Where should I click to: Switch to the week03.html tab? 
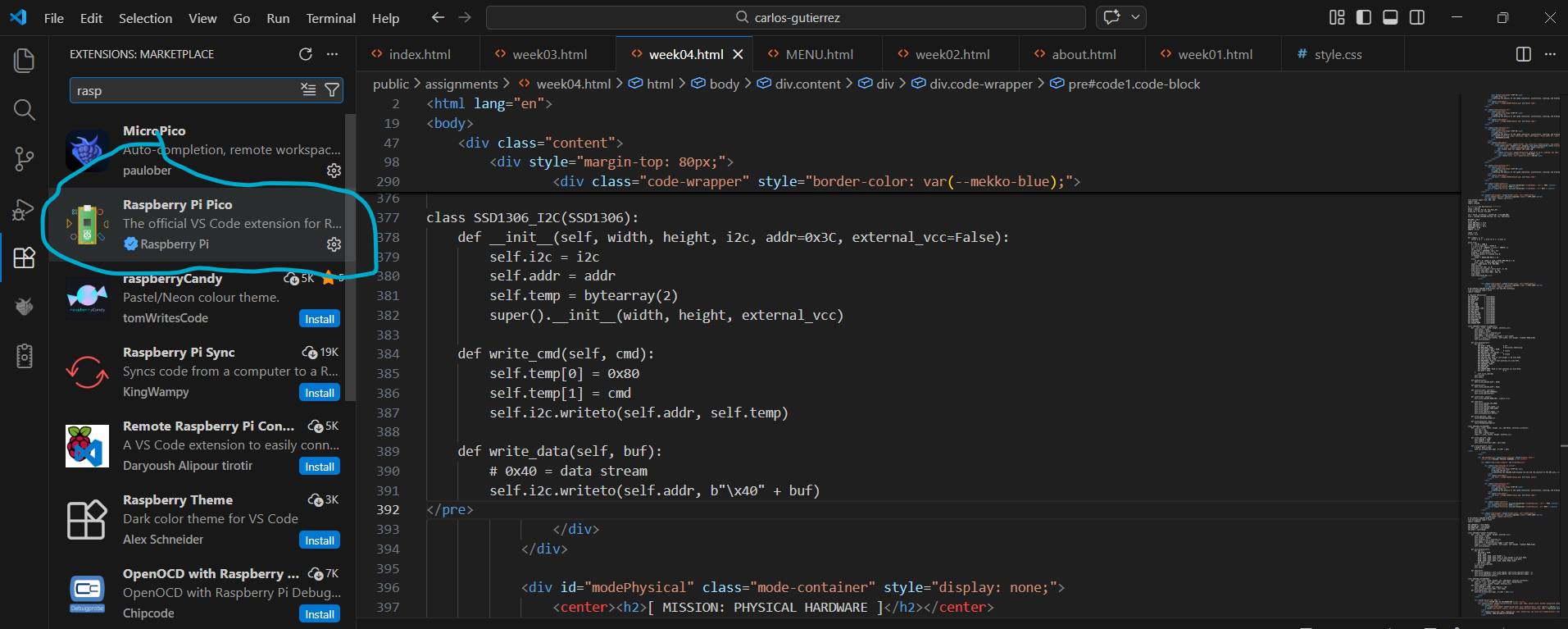click(548, 54)
